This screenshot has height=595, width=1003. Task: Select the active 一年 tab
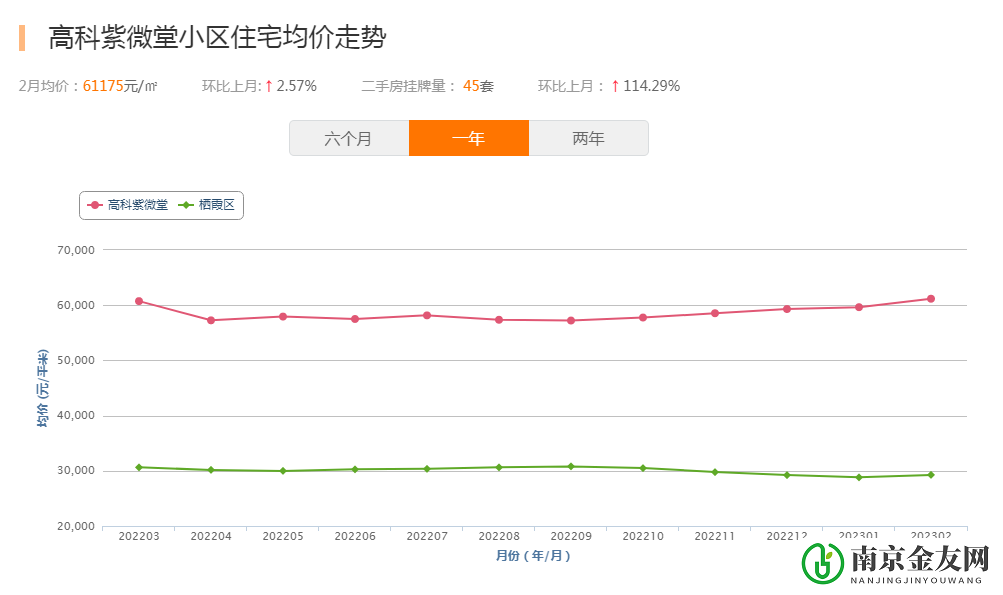[469, 138]
